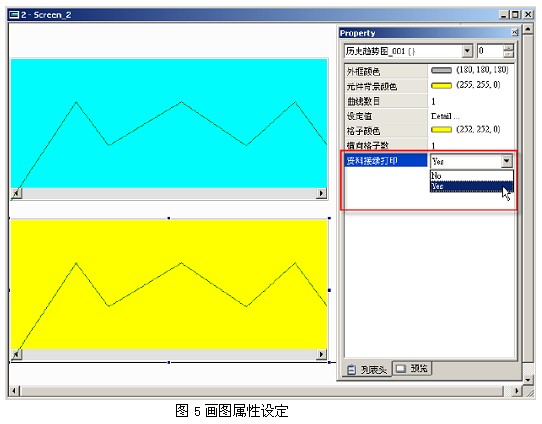Click the 曲线数目 value field
The width and height of the screenshot is (542, 424).
pyautogui.click(x=471, y=101)
